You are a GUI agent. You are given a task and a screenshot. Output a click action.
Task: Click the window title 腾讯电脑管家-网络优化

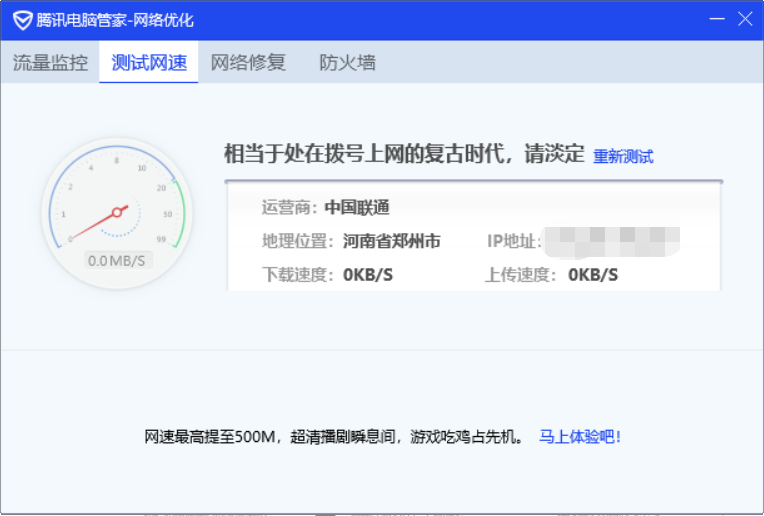115,20
